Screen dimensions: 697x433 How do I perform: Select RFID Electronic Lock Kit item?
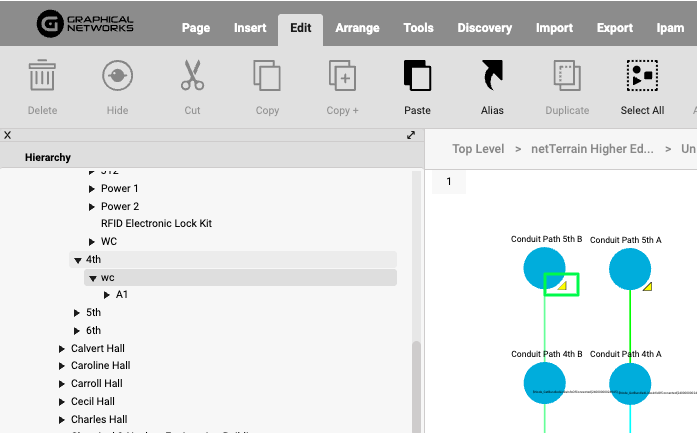point(156,224)
